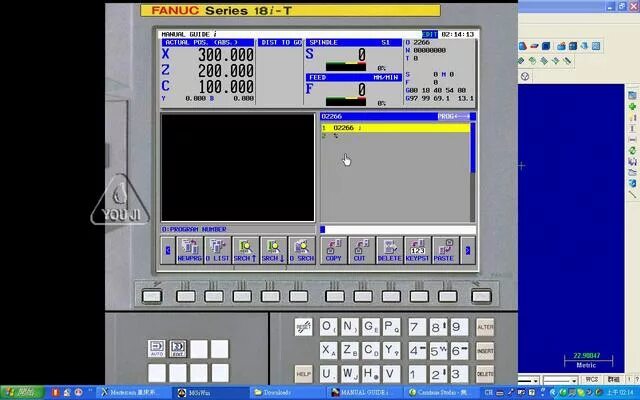Screen dimensions: 640x400
Task: Click the INSERT key
Action: tap(485, 351)
